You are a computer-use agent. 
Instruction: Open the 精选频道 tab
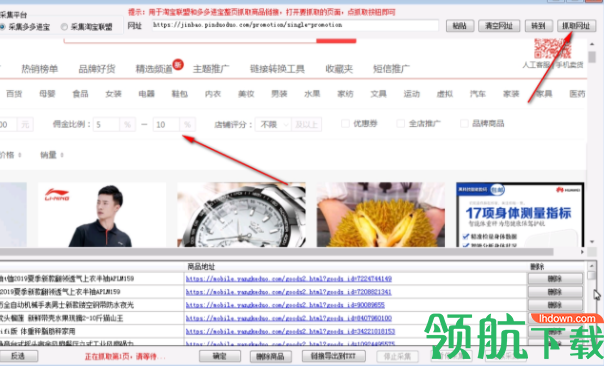point(154,69)
